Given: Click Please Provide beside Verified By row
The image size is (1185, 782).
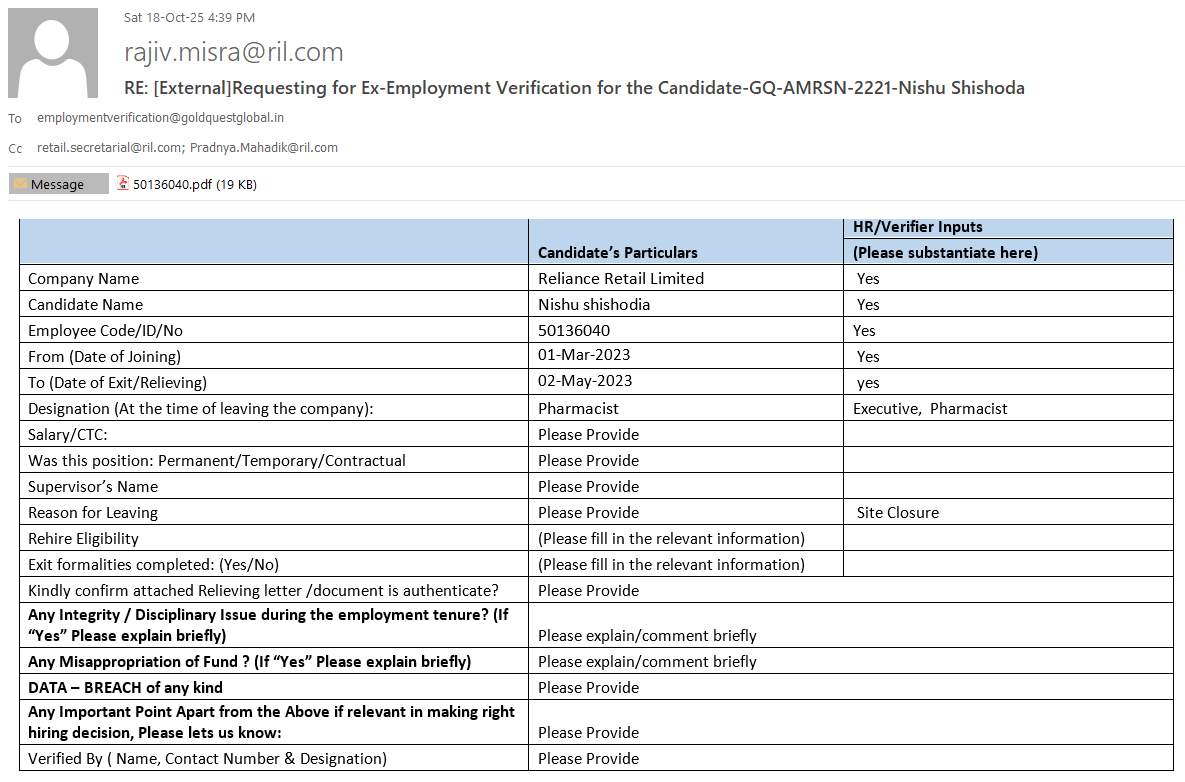Looking at the screenshot, I should pos(588,758).
